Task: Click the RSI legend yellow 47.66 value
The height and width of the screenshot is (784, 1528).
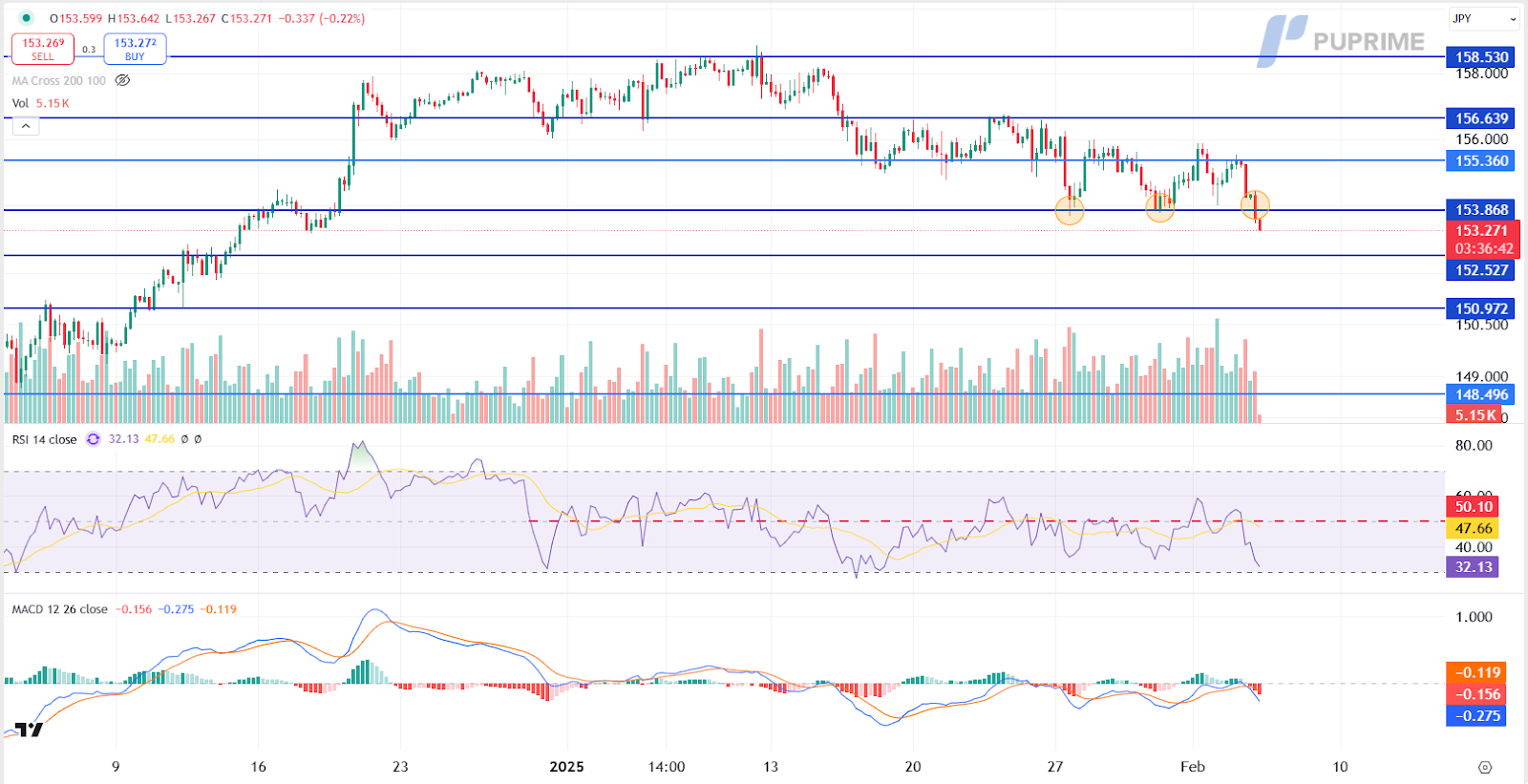Action: click(x=159, y=439)
